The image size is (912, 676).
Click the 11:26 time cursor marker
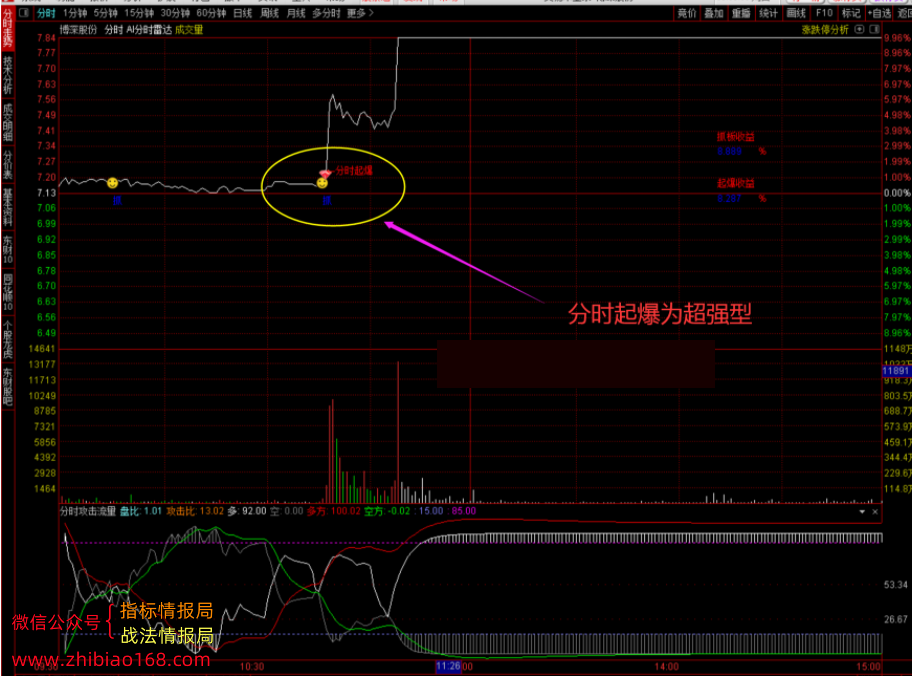click(x=448, y=667)
